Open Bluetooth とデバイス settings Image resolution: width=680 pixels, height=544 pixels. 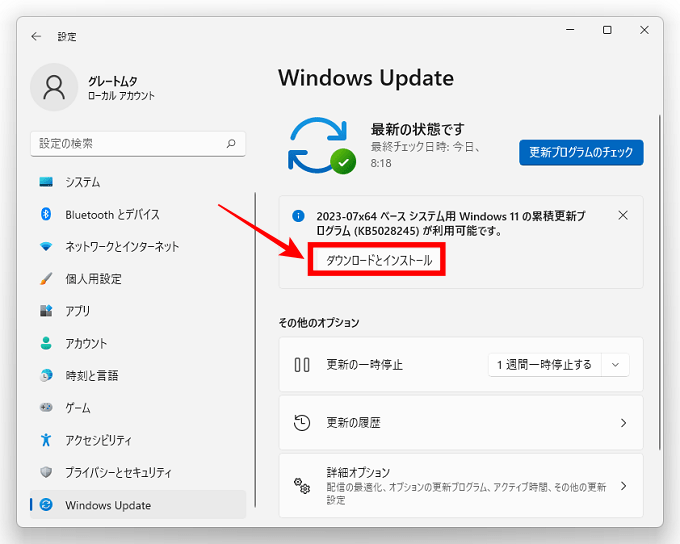[x=138, y=214]
